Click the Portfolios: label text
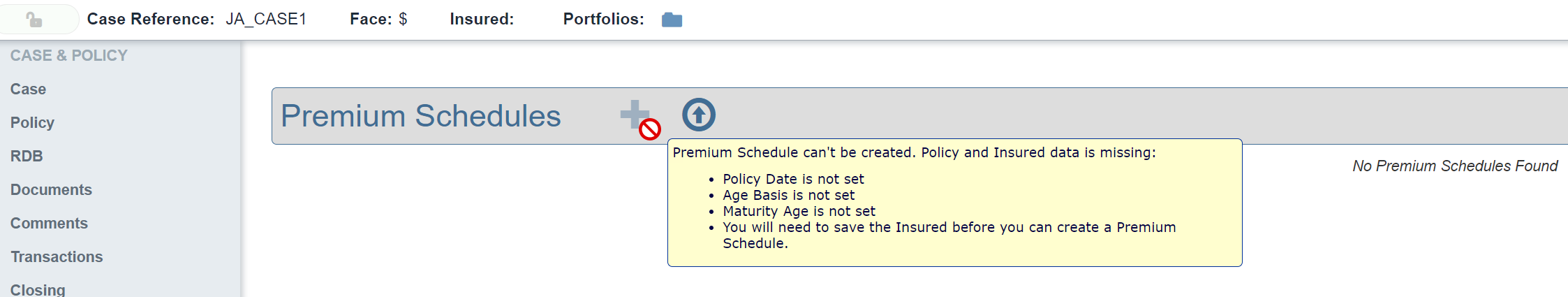The height and width of the screenshot is (297, 1568). click(x=603, y=20)
